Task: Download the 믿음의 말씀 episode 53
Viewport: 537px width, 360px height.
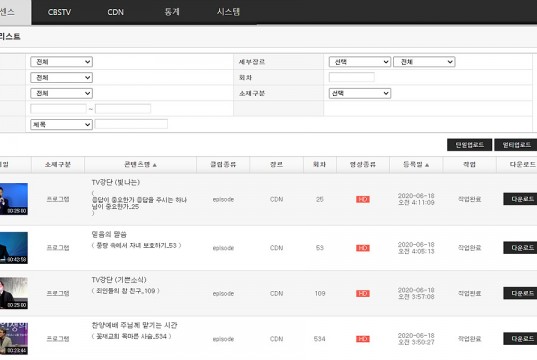Action: tap(520, 248)
